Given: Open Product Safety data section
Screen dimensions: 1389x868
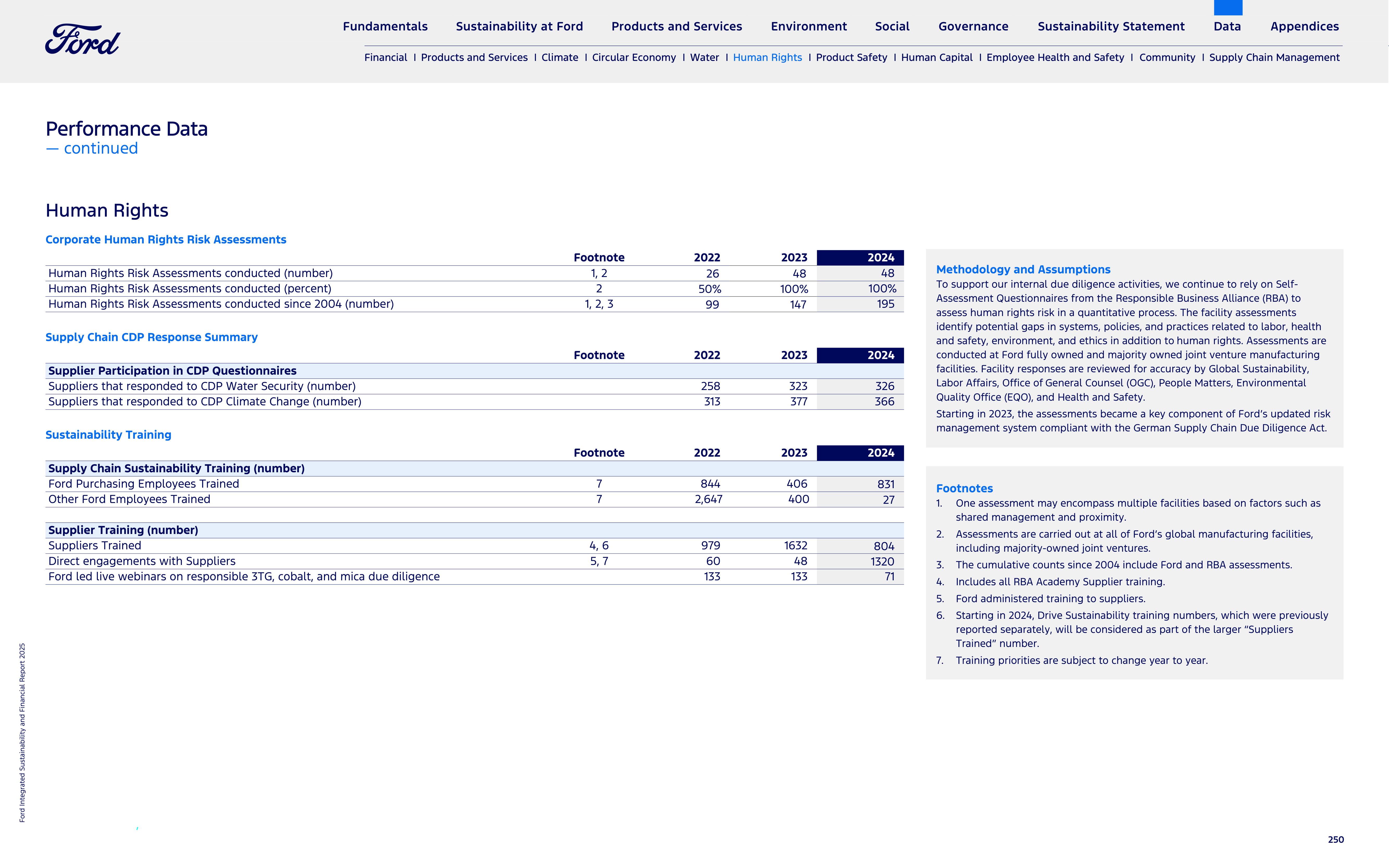Looking at the screenshot, I should click(851, 58).
